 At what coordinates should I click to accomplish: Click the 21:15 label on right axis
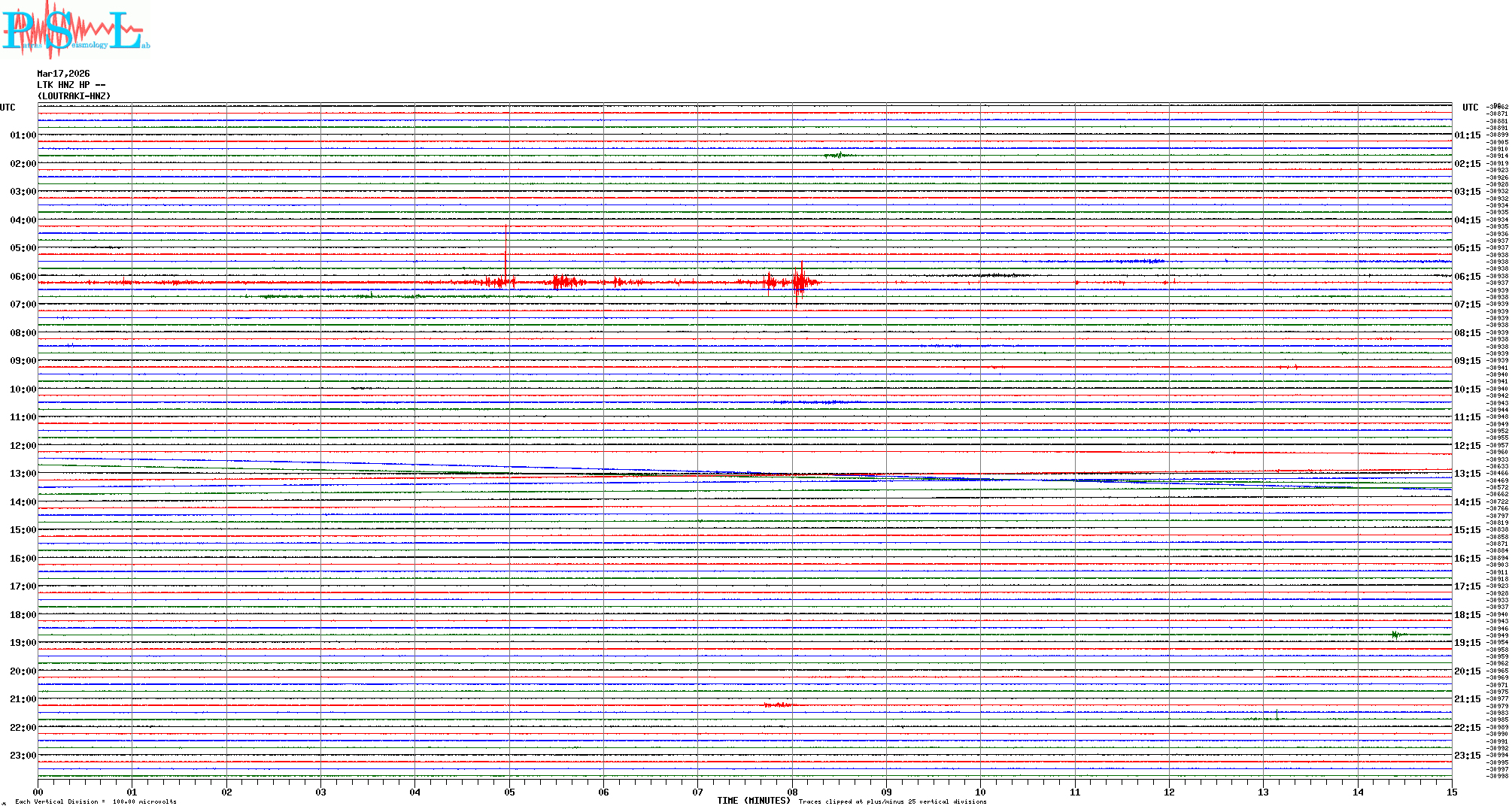1467,699
